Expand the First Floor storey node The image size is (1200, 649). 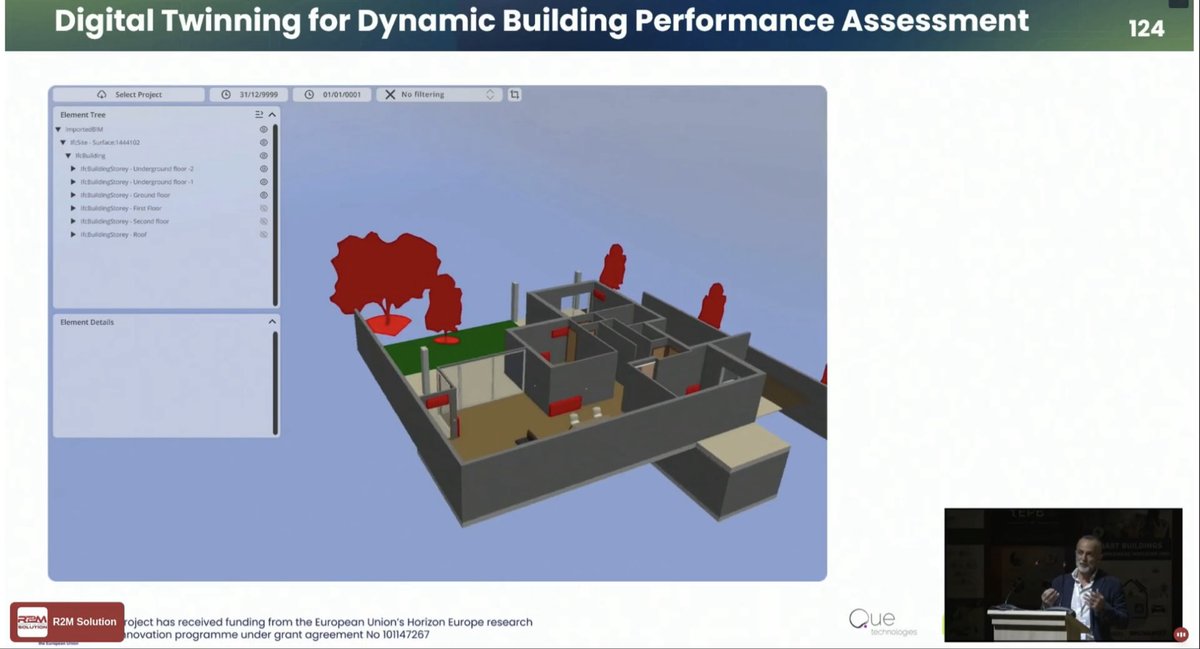click(73, 208)
